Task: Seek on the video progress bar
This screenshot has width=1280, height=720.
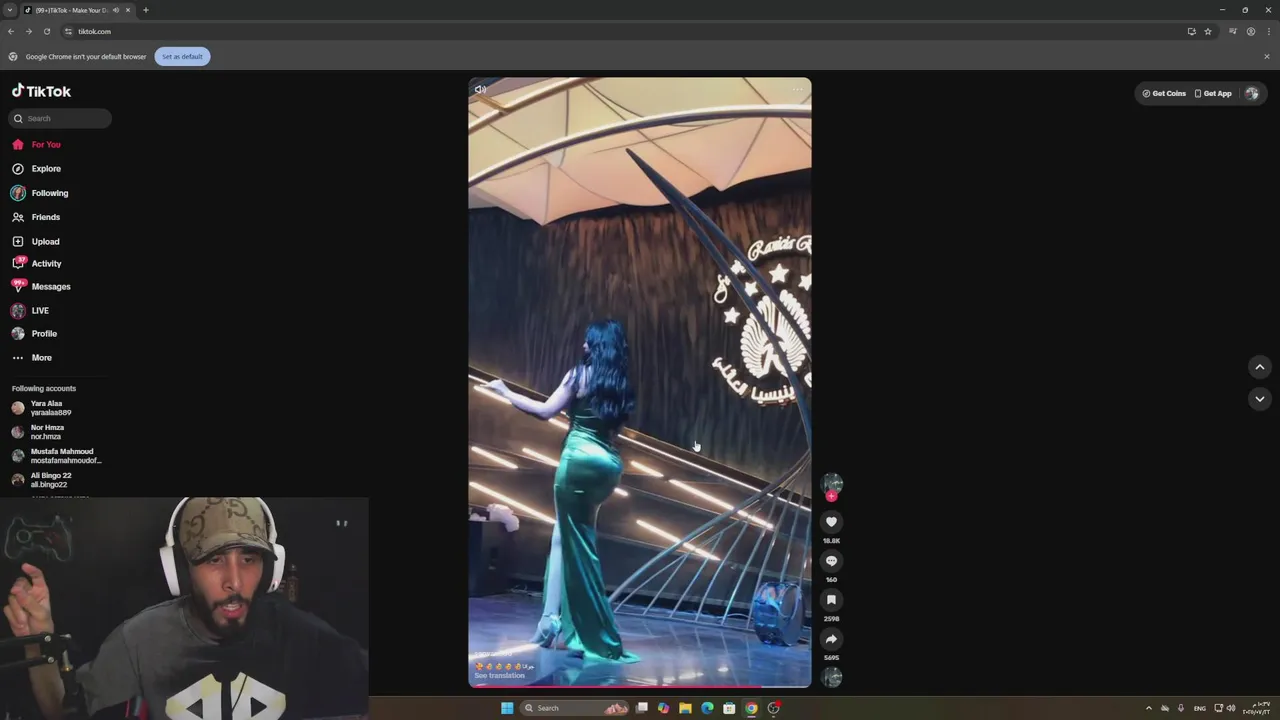Action: point(640,686)
